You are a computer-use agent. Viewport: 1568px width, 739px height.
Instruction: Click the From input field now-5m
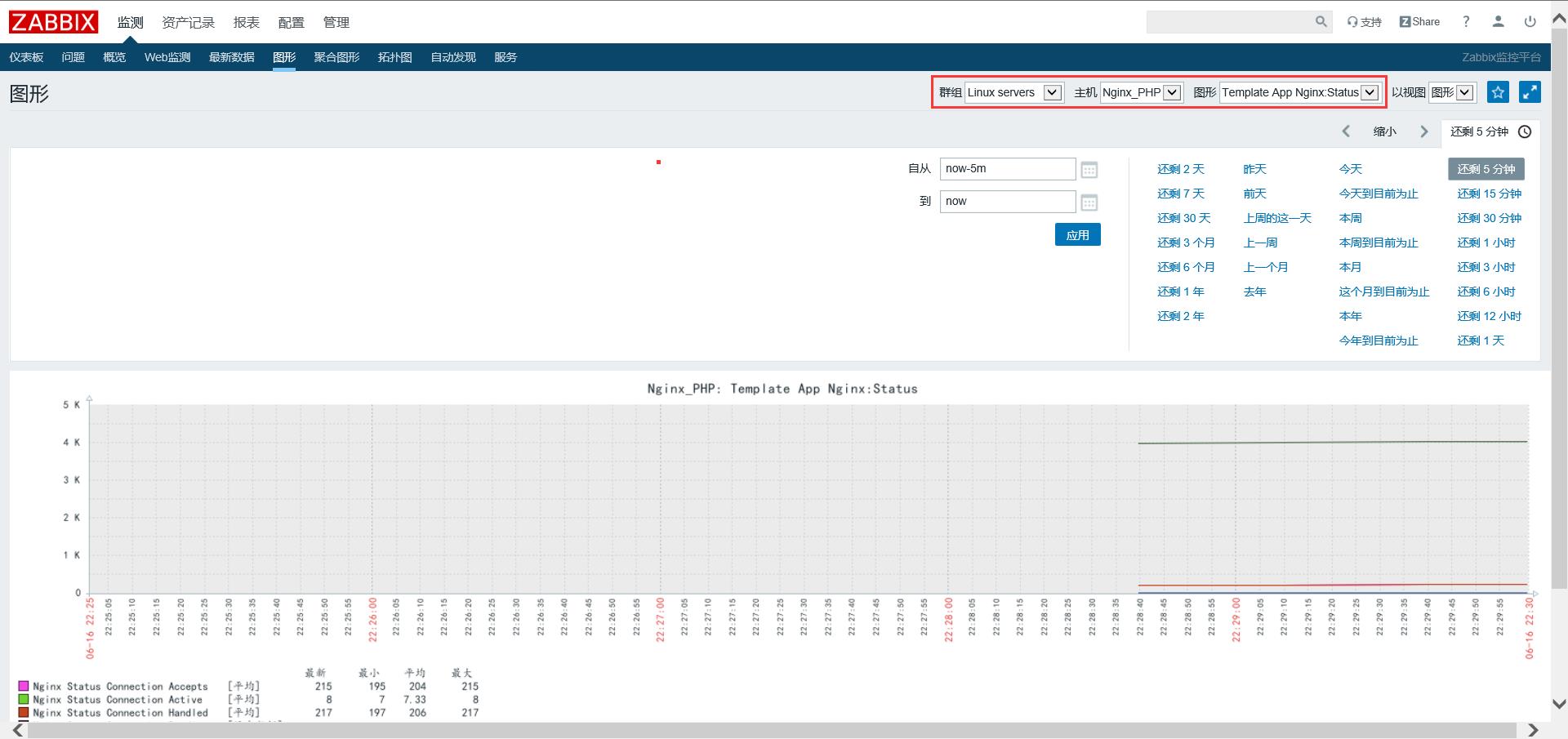point(1008,169)
